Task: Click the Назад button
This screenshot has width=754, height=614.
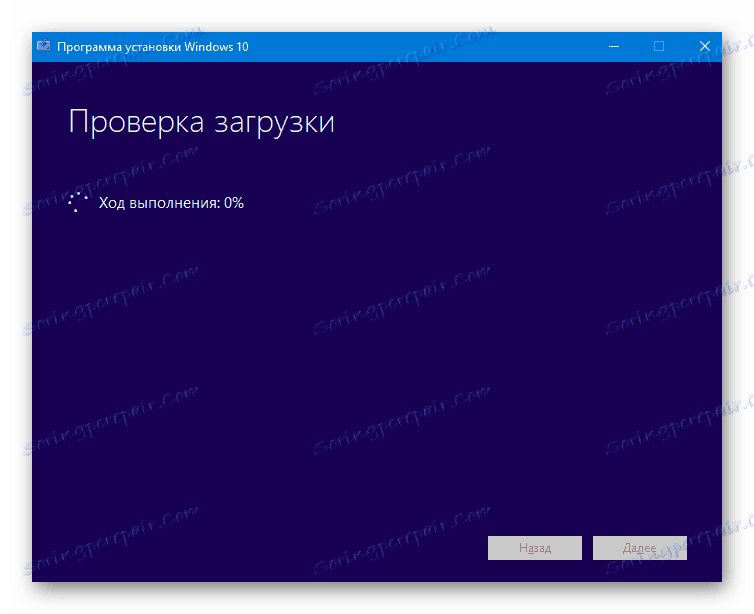Action: (x=535, y=548)
